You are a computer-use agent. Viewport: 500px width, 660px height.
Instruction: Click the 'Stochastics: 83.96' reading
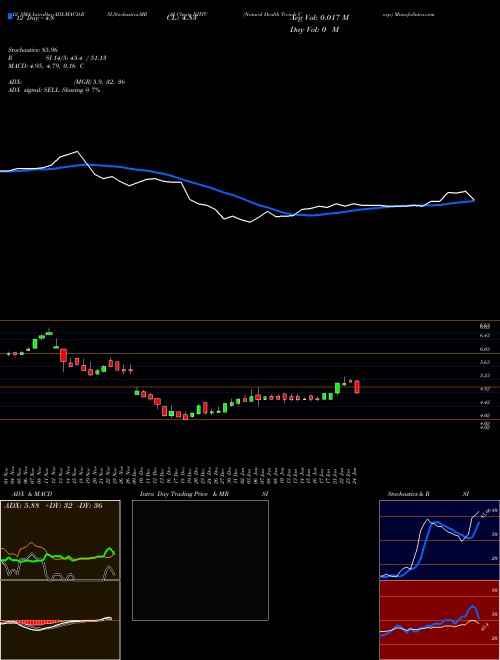[x=33, y=50]
